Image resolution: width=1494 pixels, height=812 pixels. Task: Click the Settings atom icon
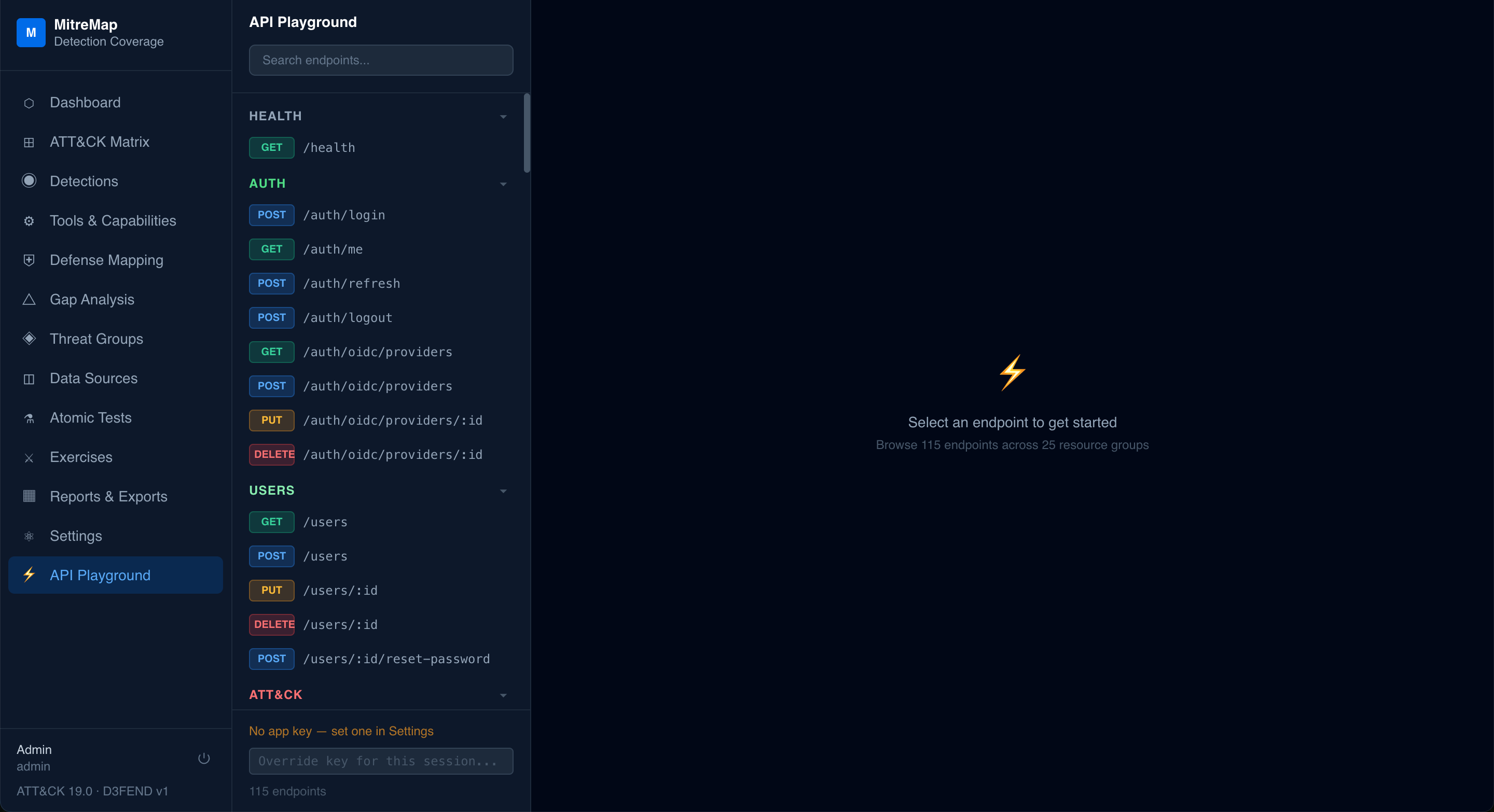pos(29,536)
